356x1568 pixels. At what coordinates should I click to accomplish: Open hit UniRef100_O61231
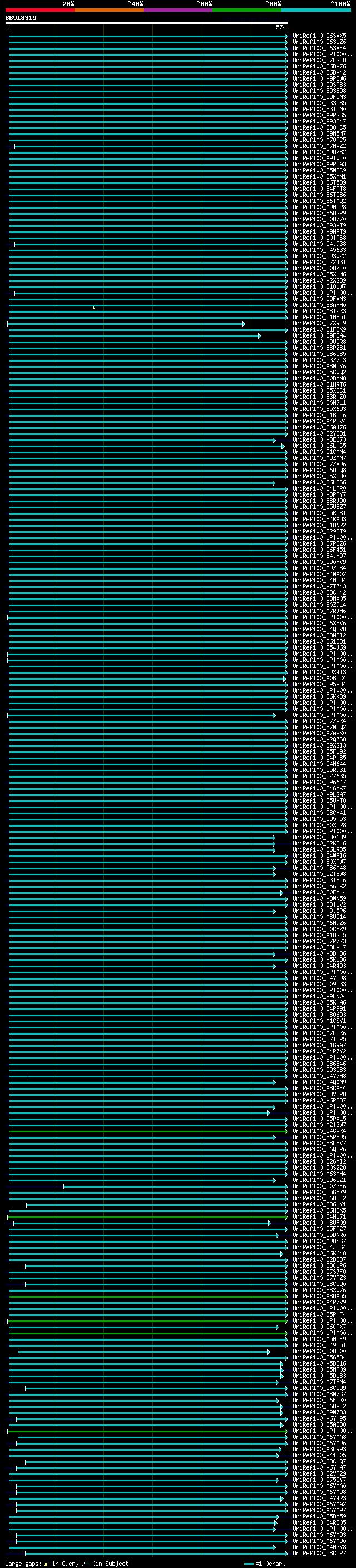point(319,641)
